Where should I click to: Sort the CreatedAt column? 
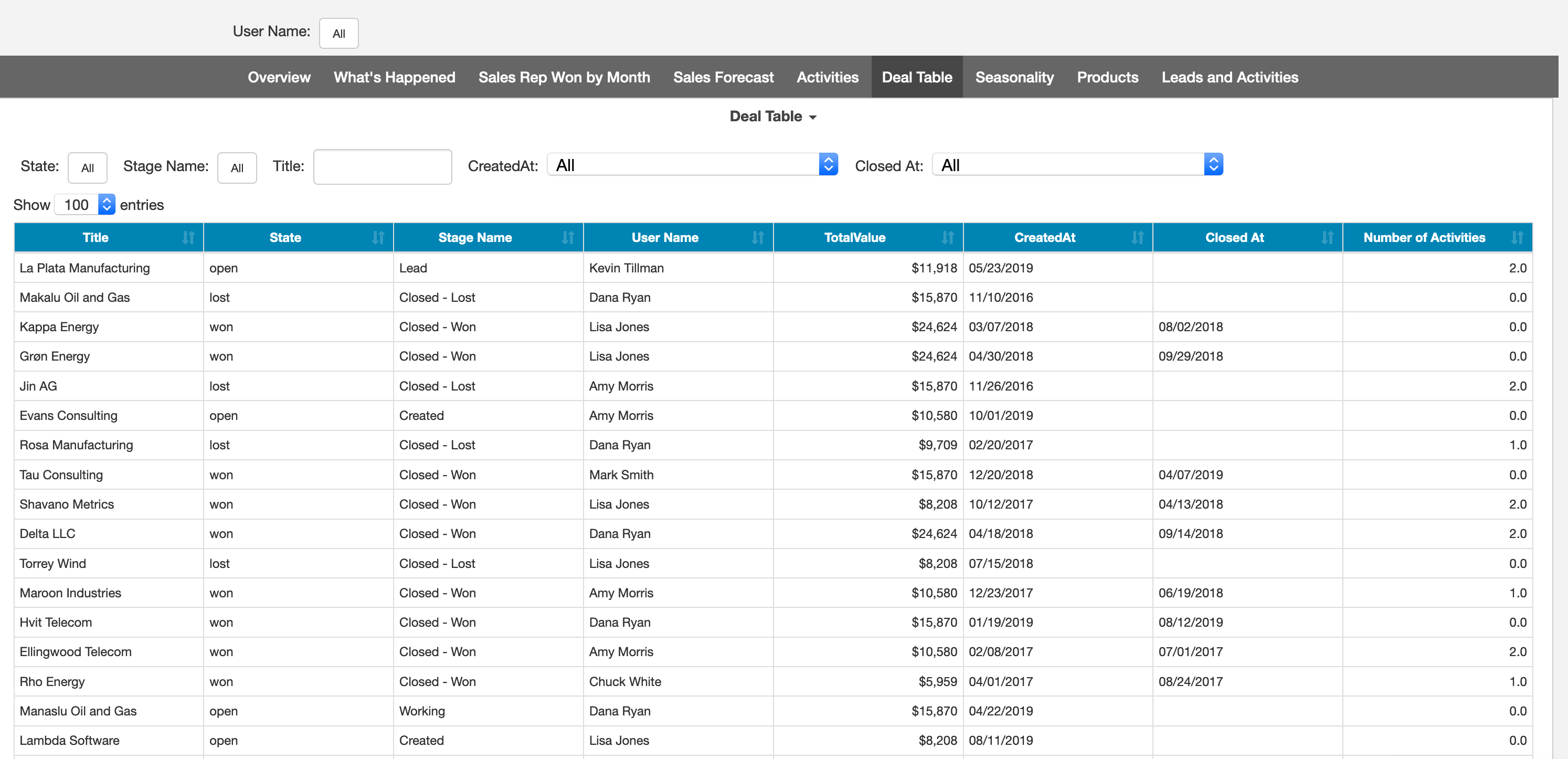pos(1138,237)
